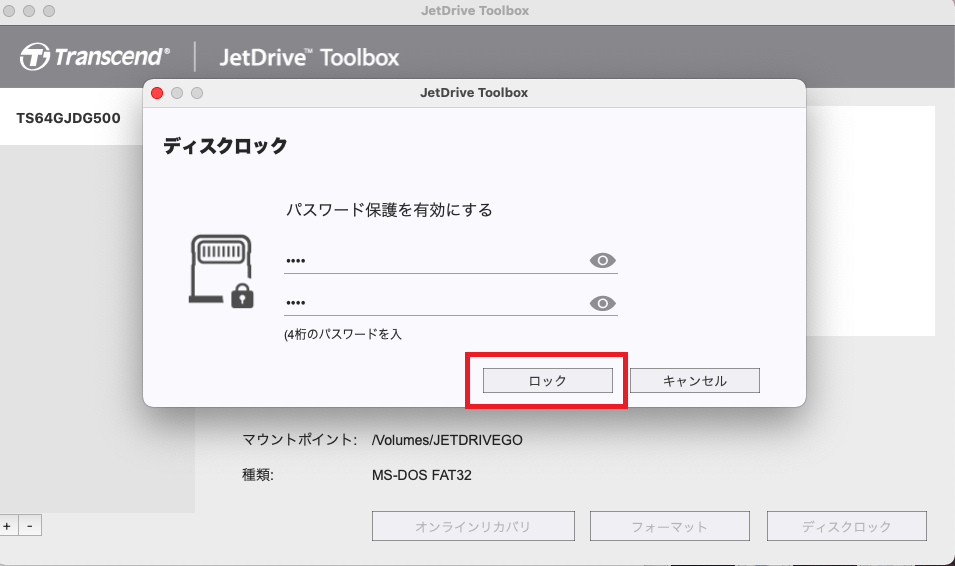
Task: Remove a drive with the minus button
Action: click(x=30, y=526)
